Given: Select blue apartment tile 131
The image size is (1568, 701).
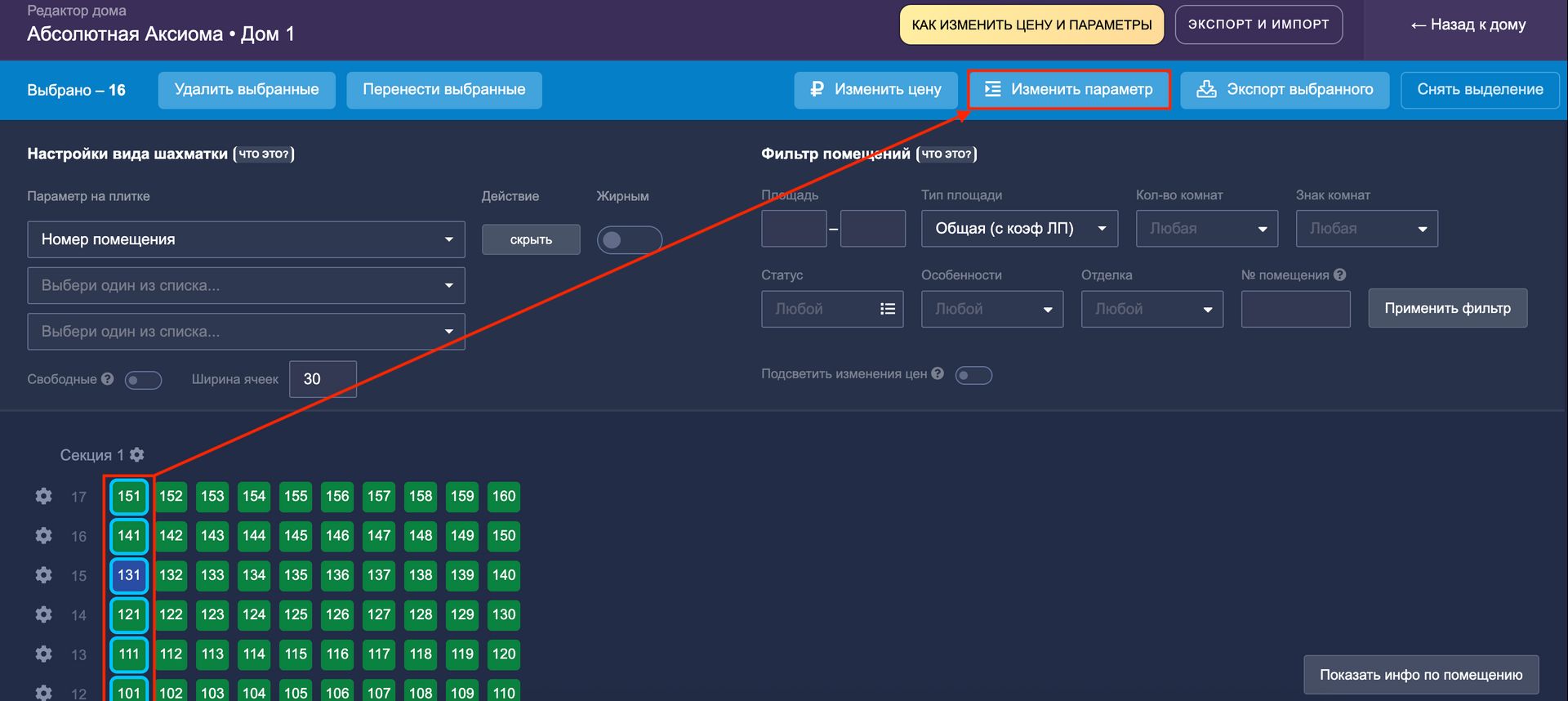Looking at the screenshot, I should pyautogui.click(x=129, y=574).
